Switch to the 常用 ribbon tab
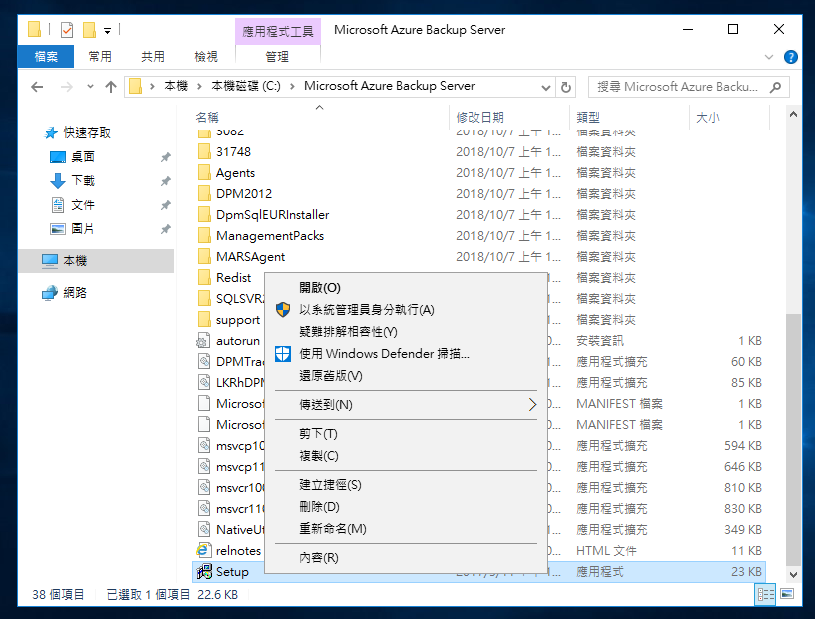815x619 pixels. (99, 56)
